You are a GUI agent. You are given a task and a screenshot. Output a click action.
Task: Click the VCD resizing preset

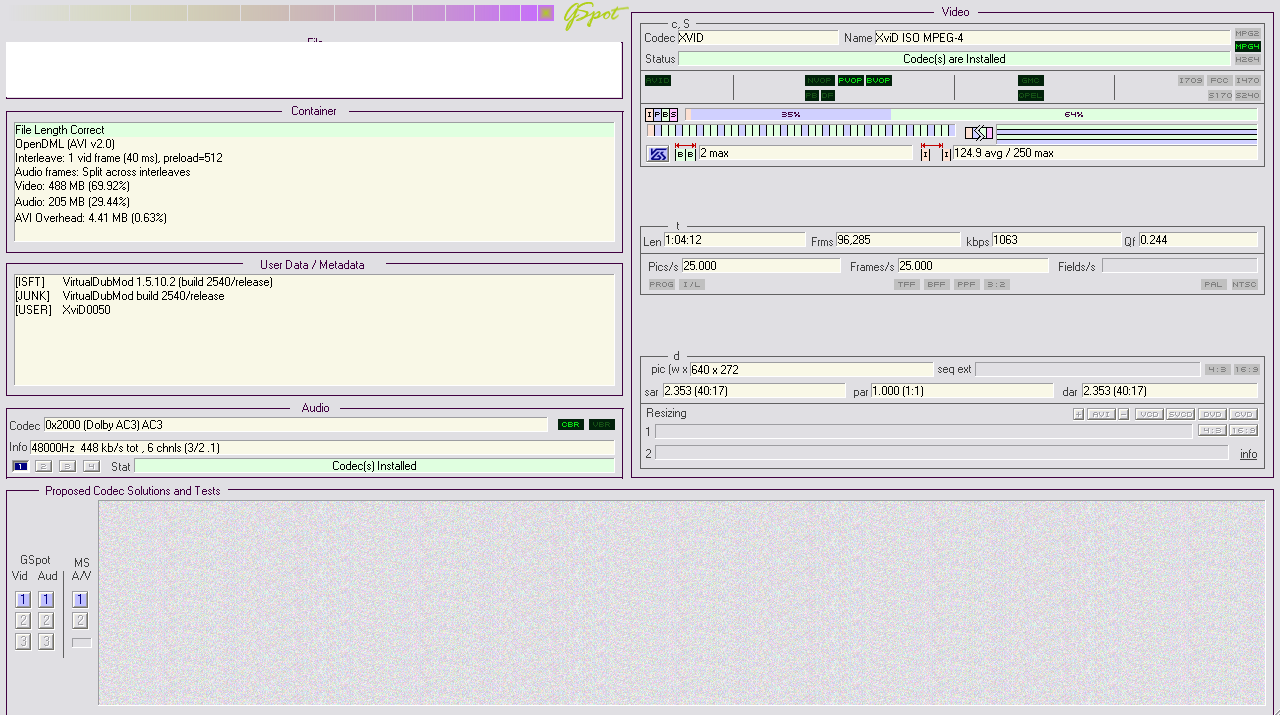point(1149,414)
